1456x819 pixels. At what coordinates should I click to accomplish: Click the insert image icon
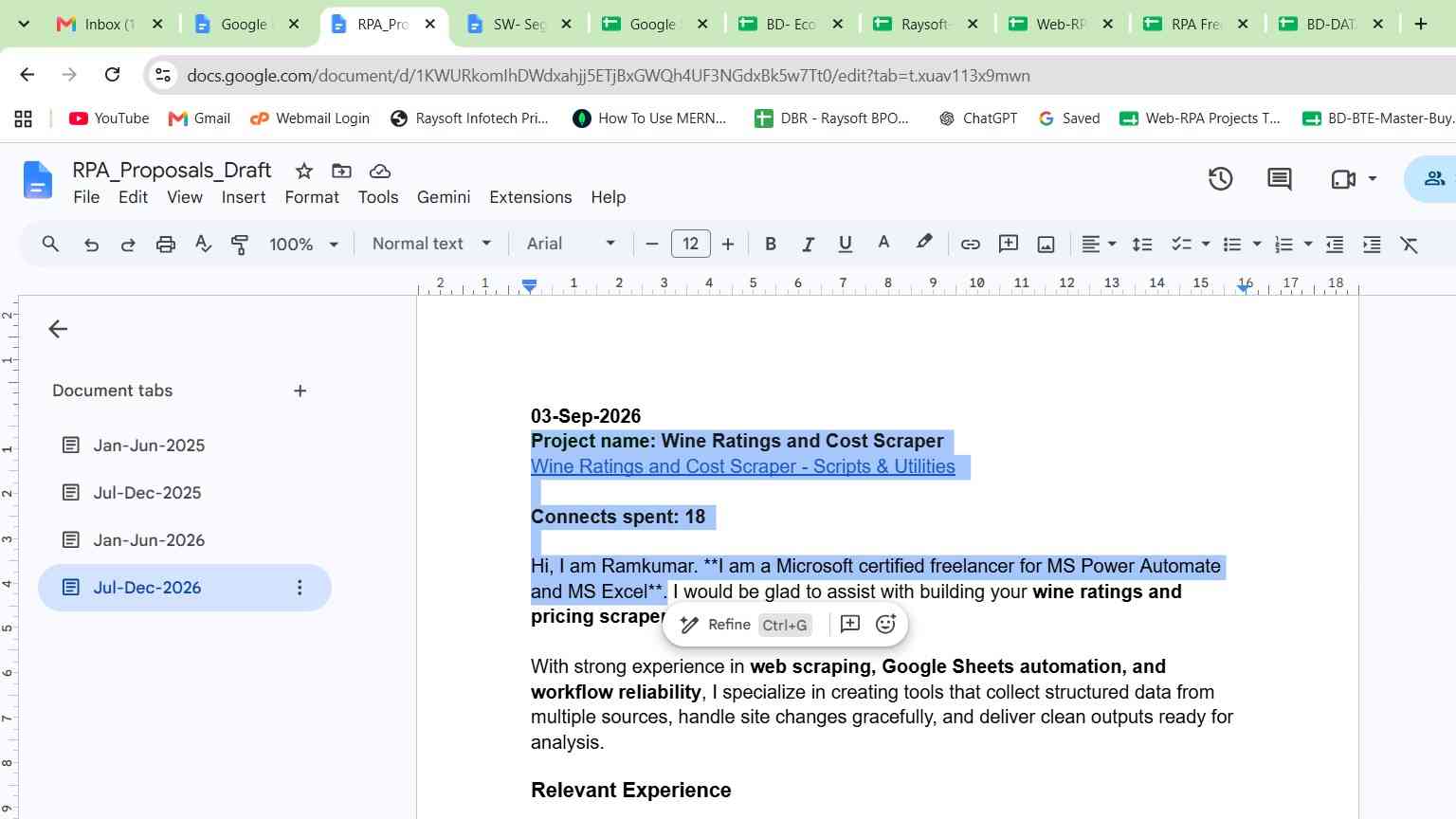tap(1046, 244)
